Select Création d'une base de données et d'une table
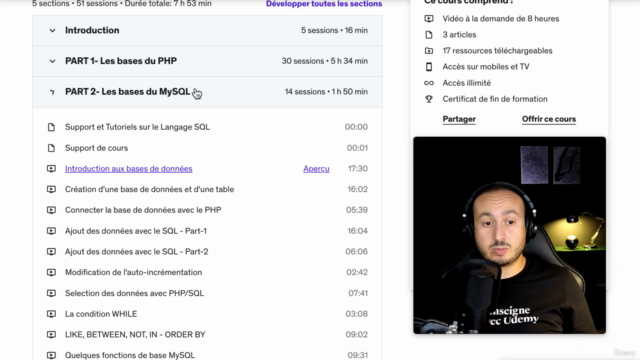 (x=149, y=189)
